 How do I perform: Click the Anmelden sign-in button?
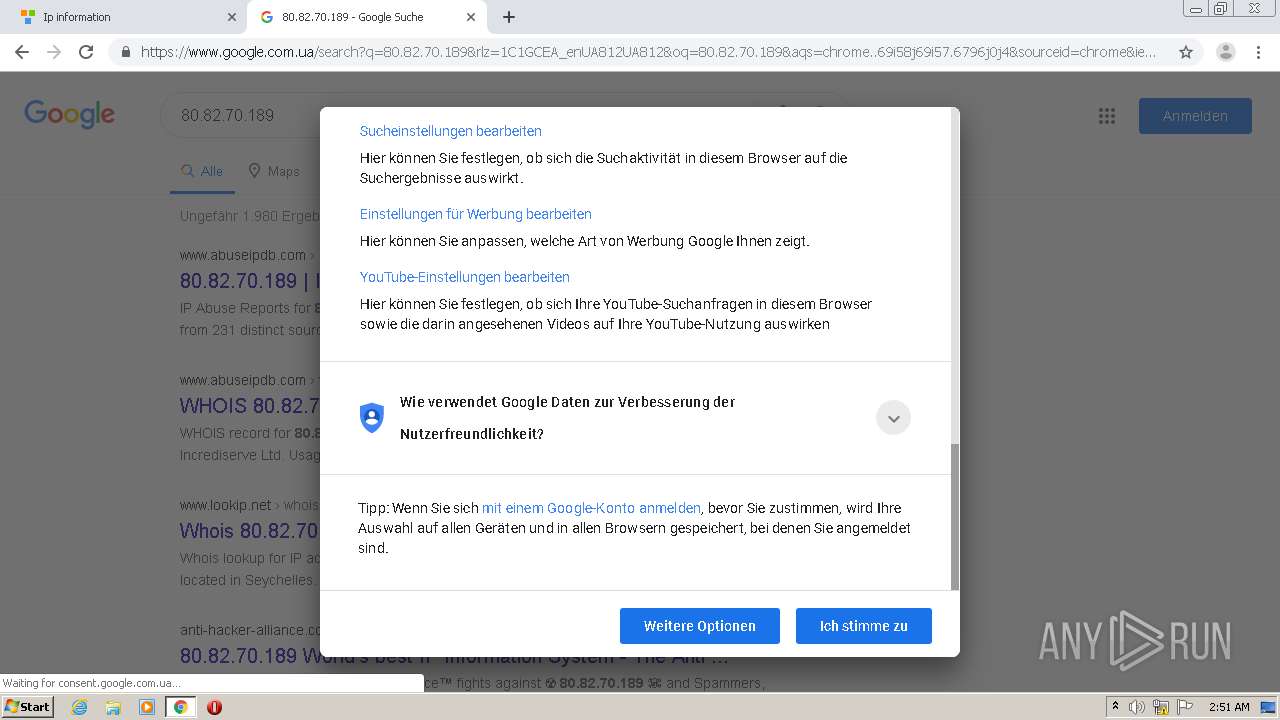point(1195,116)
